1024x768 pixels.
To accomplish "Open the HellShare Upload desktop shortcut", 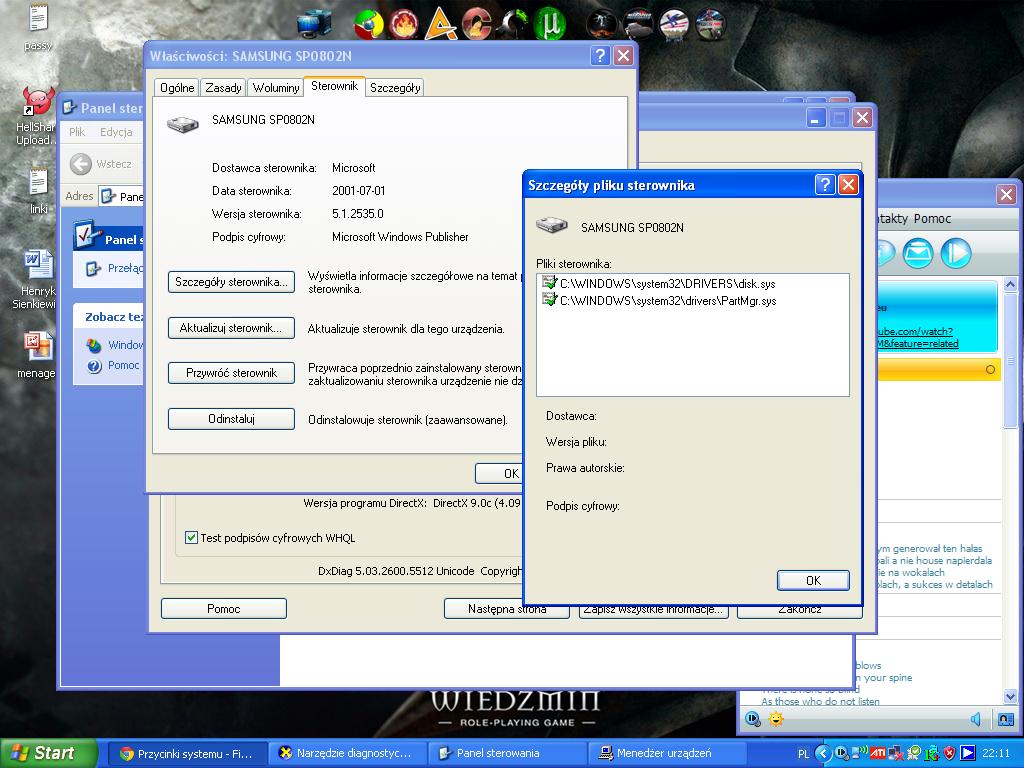I will (x=36, y=118).
